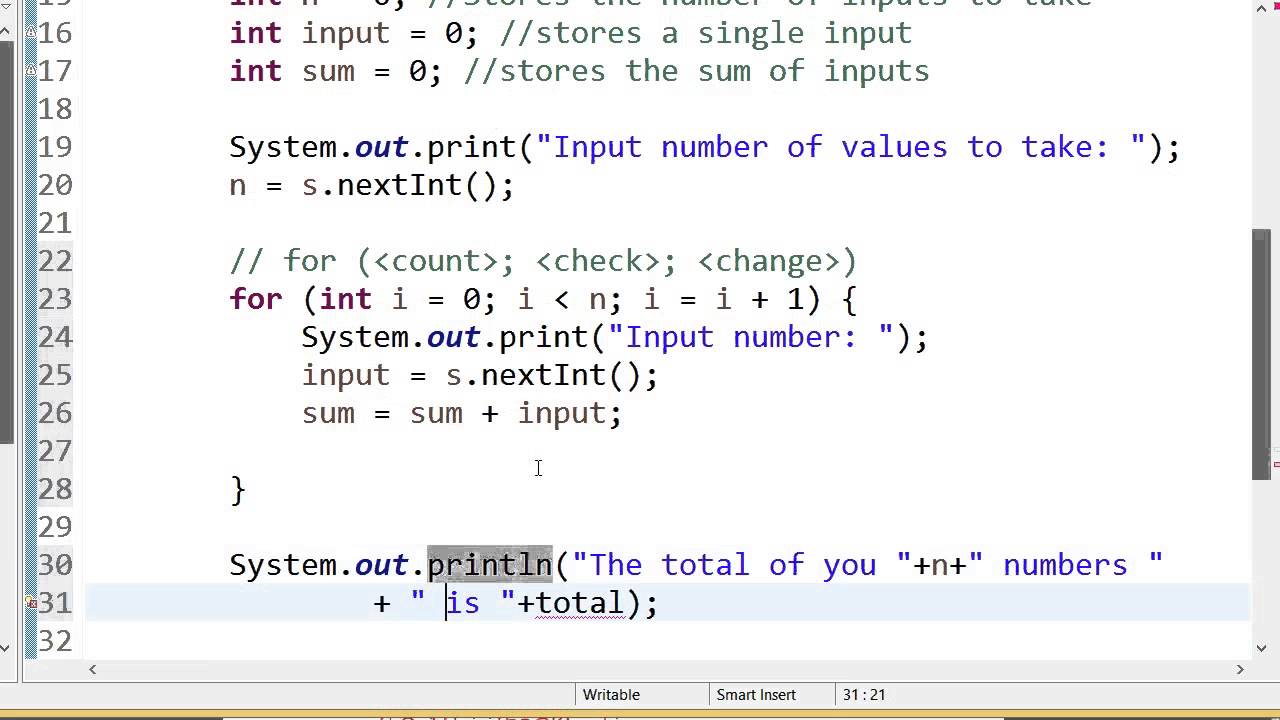1280x720 pixels.
Task: Click the left panel vertical scrollbar thumb
Action: (6, 240)
